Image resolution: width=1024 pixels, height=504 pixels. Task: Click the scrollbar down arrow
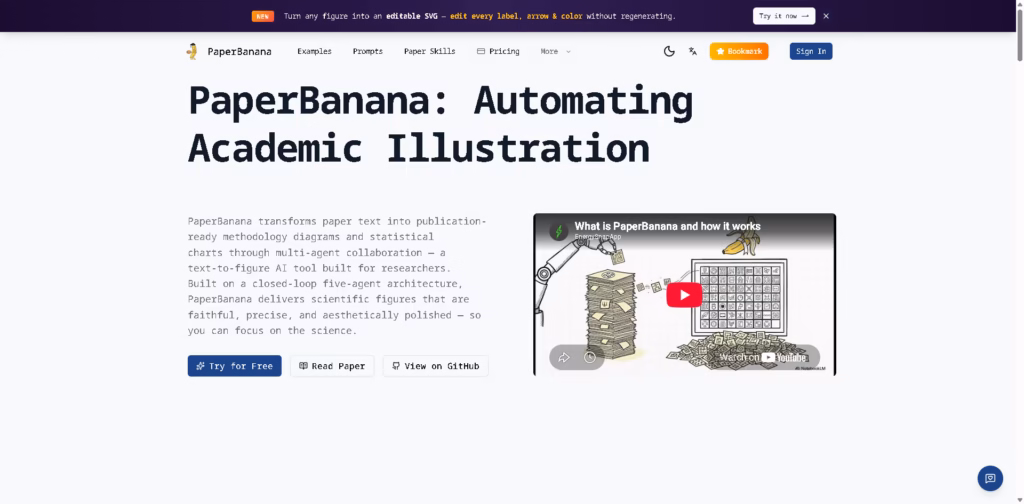point(1019,499)
